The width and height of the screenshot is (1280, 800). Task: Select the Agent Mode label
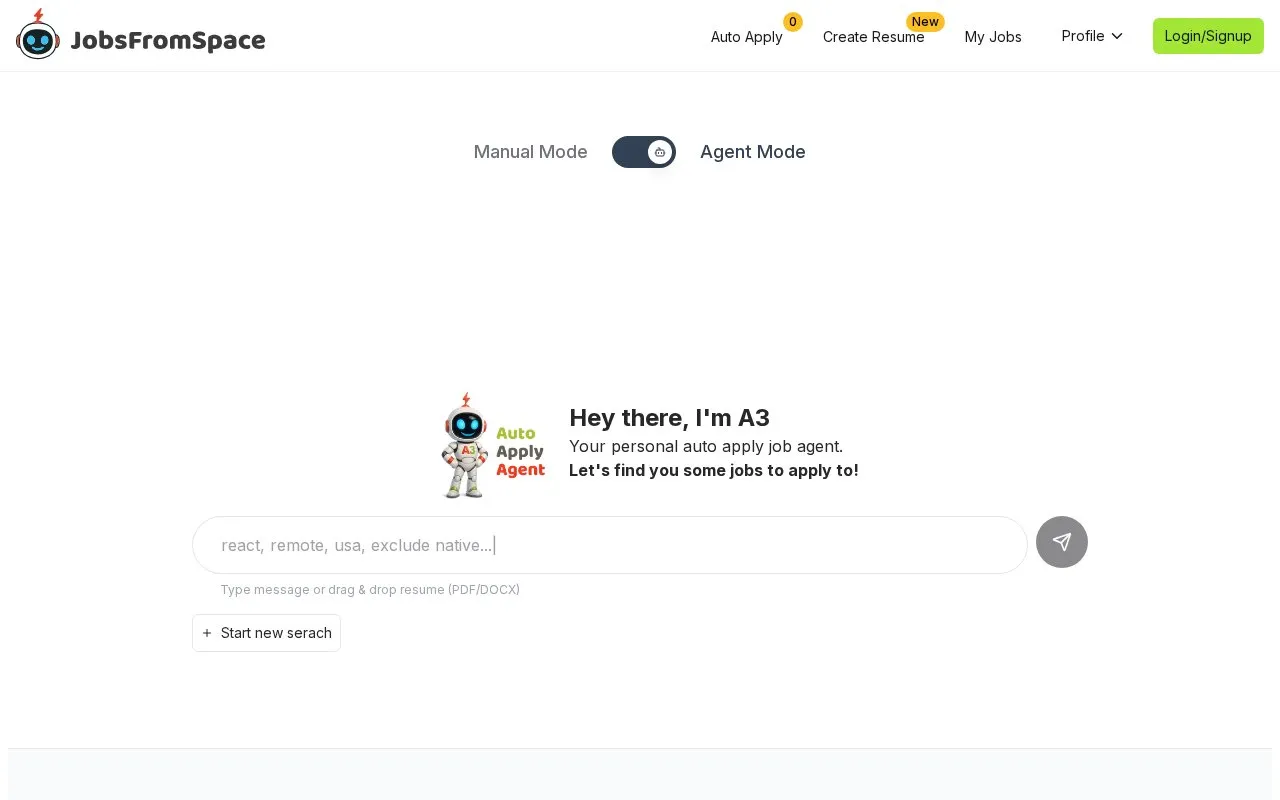click(x=753, y=152)
